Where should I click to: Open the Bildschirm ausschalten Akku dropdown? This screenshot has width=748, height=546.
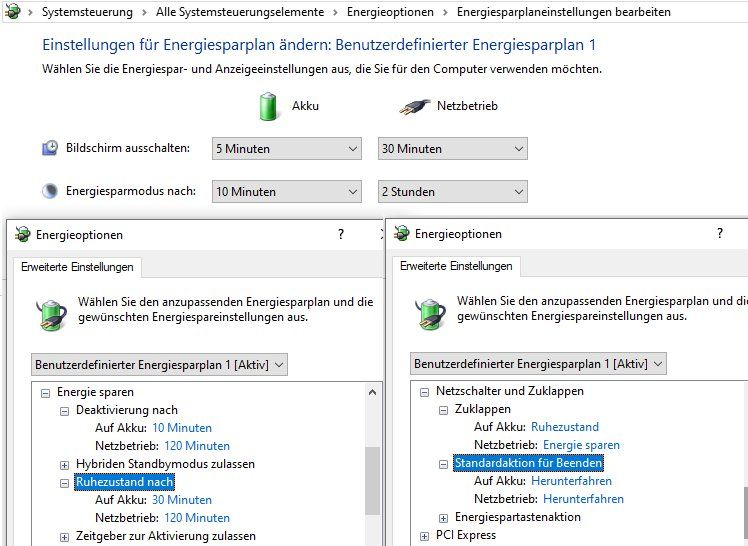click(x=287, y=149)
